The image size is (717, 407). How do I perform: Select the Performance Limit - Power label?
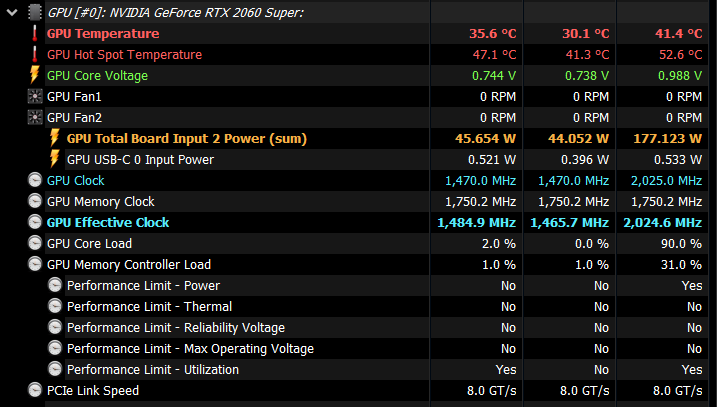click(143, 286)
